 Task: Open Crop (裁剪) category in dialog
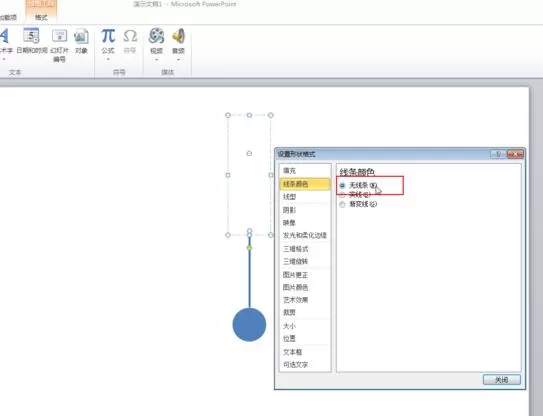click(x=305, y=312)
